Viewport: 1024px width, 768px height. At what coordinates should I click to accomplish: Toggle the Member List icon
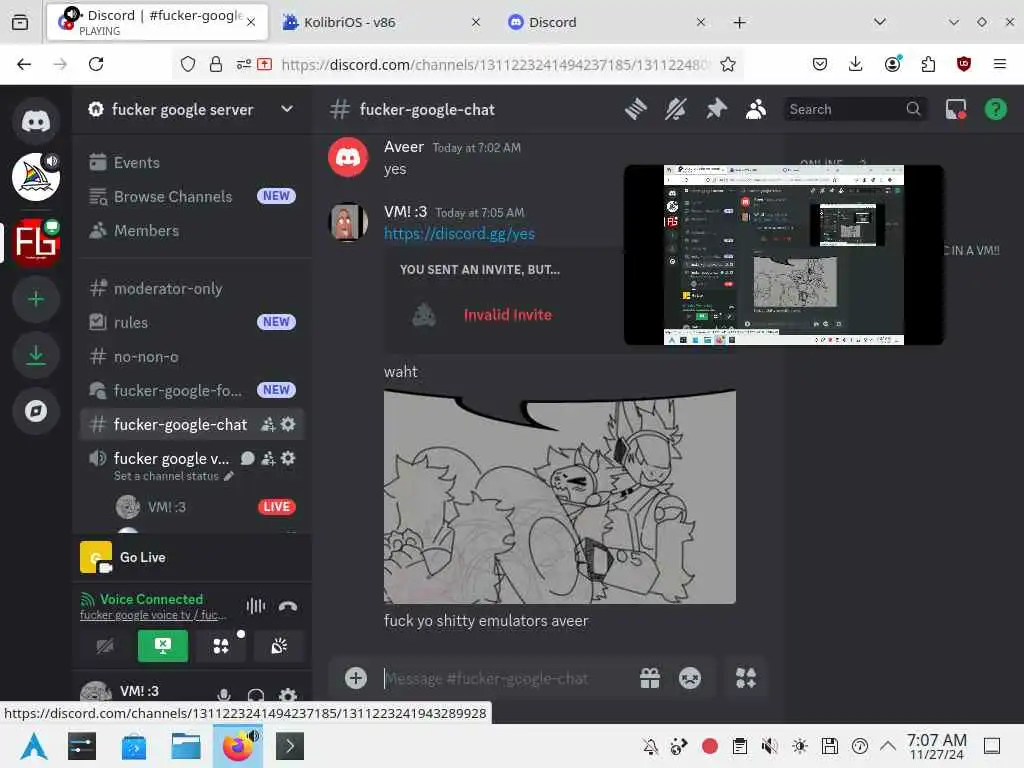click(x=756, y=109)
